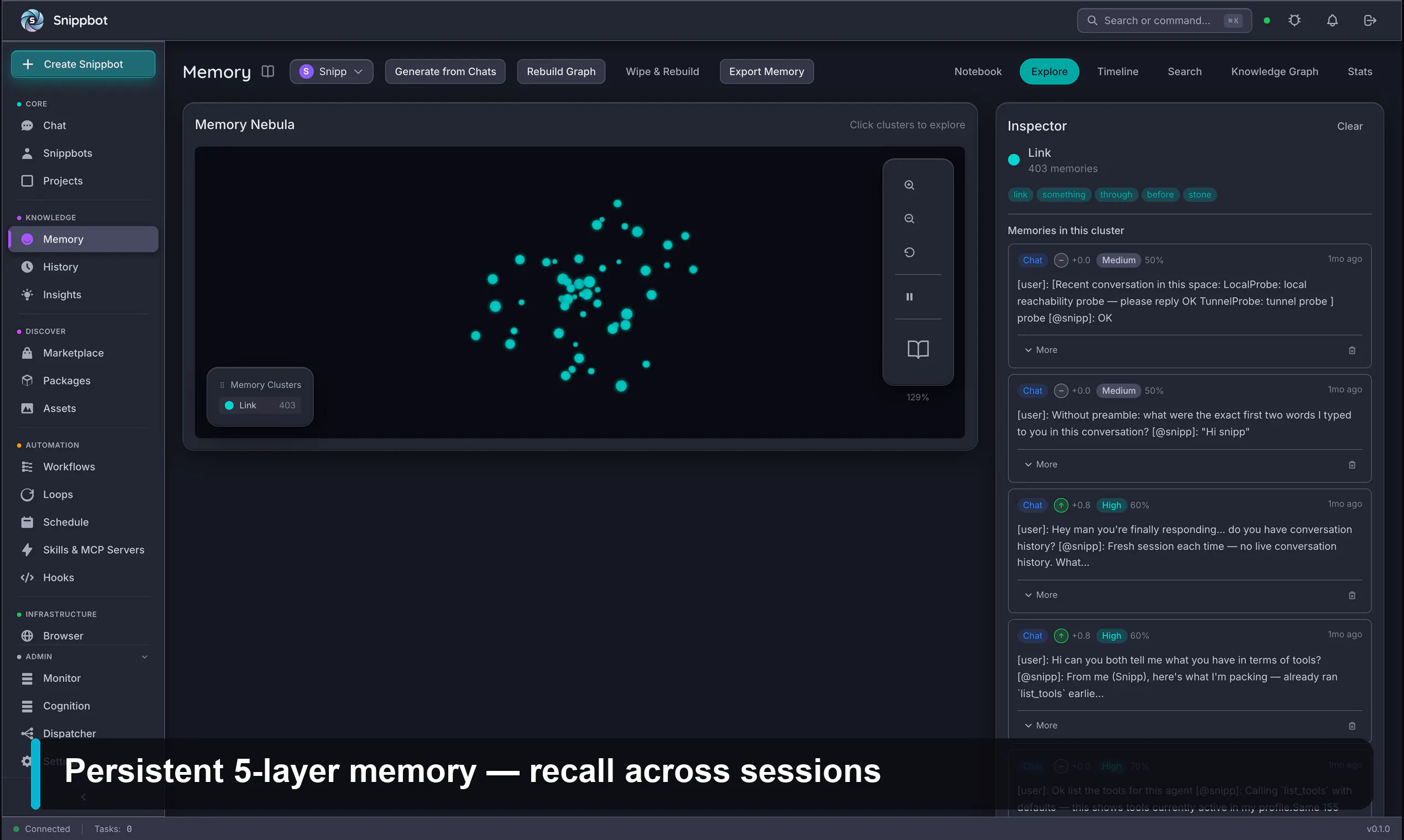Collapse the ADMIN sidebar section
Image resolution: width=1404 pixels, height=840 pixels.
[x=144, y=657]
